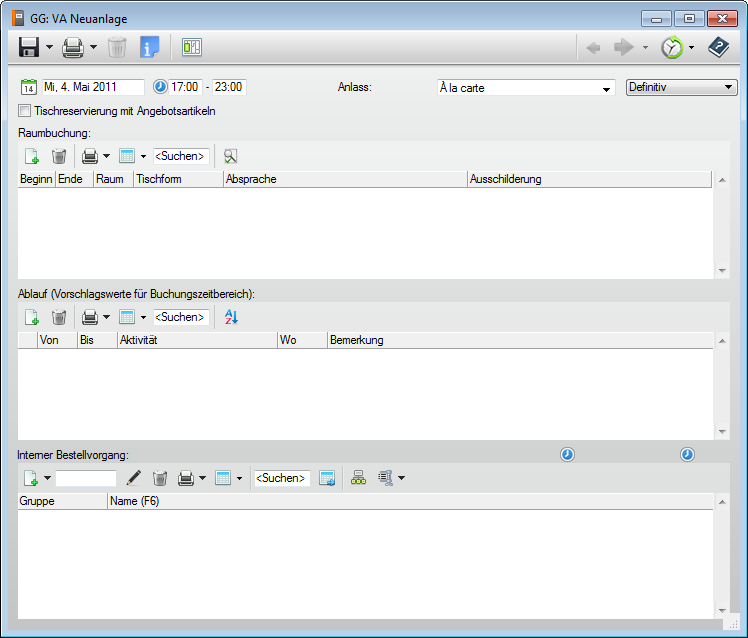
Task: Open the help book icon
Action: tap(719, 47)
